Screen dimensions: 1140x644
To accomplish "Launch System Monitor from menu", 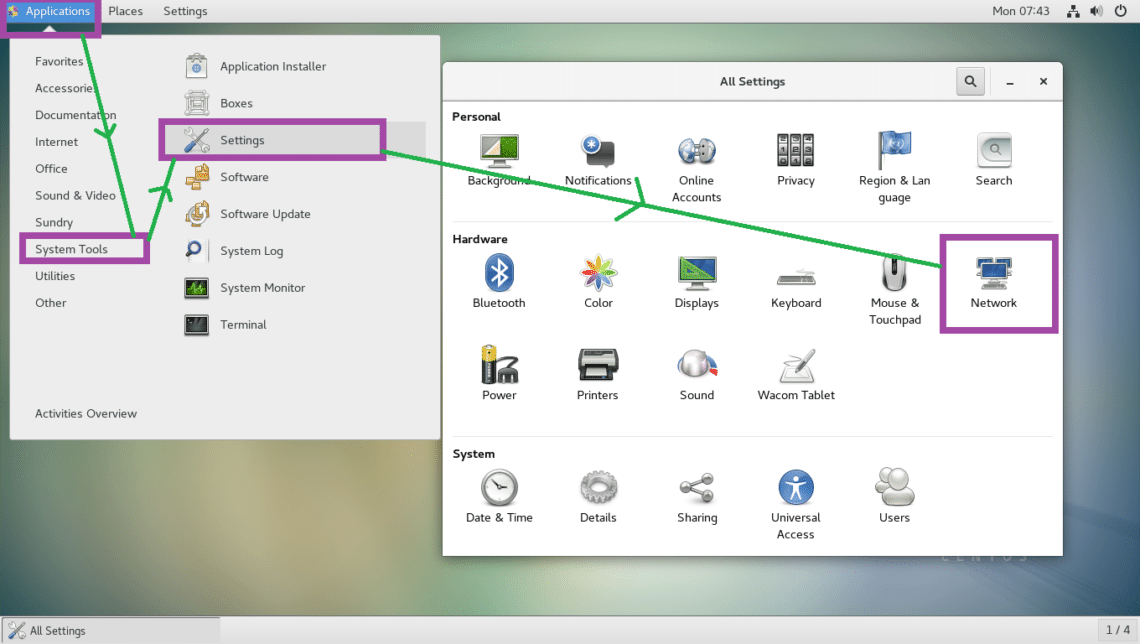I will pyautogui.click(x=262, y=288).
